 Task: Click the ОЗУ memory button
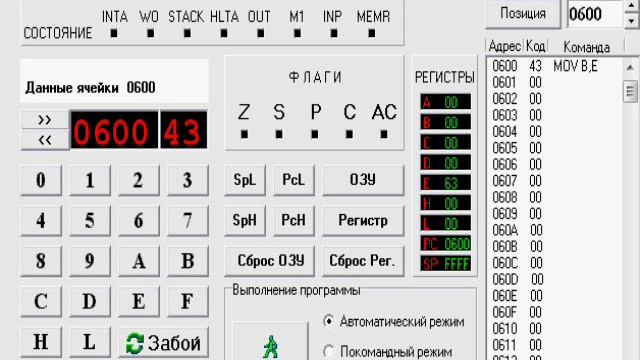click(x=363, y=180)
